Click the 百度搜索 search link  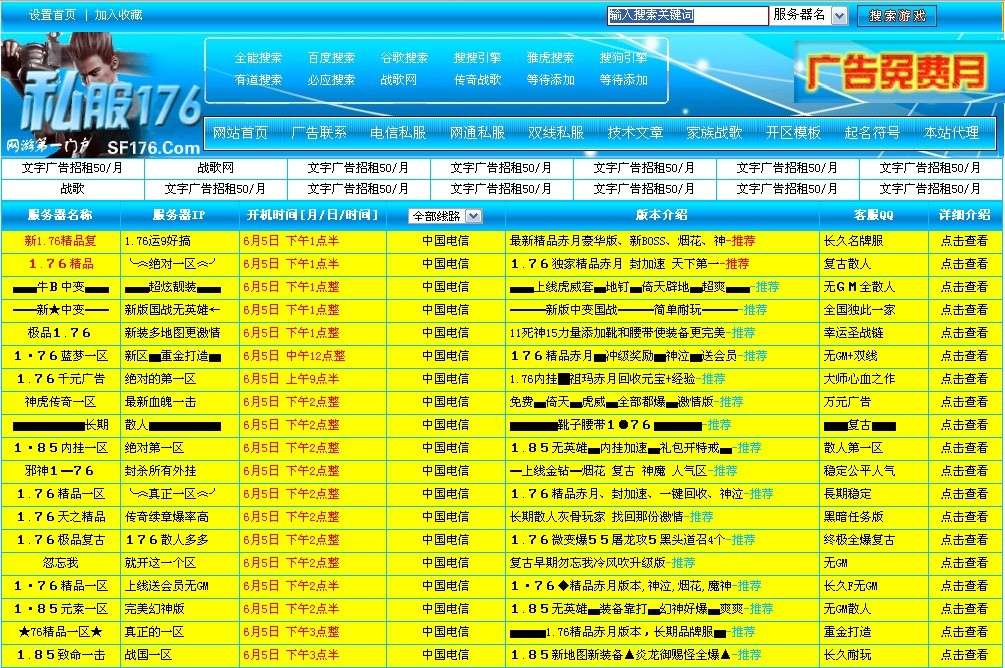(331, 57)
